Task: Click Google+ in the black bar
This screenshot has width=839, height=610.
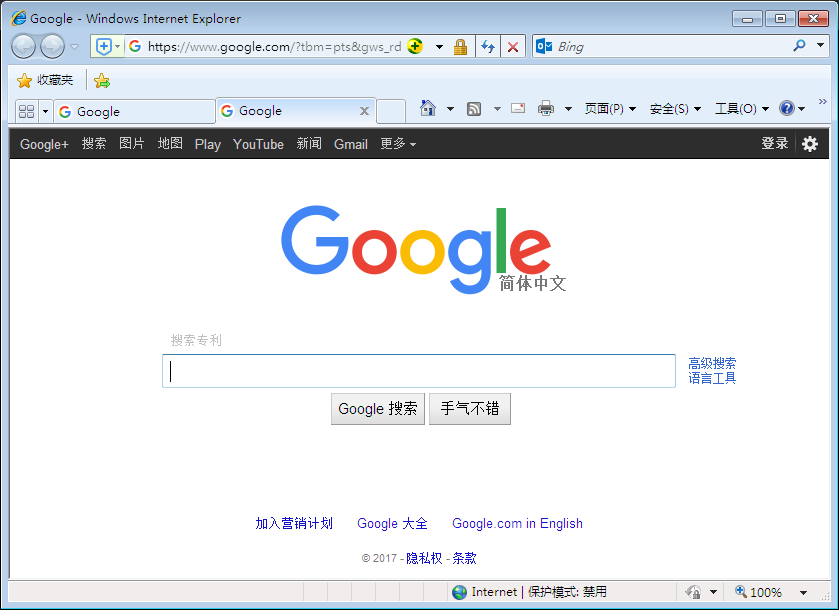Action: 44,144
